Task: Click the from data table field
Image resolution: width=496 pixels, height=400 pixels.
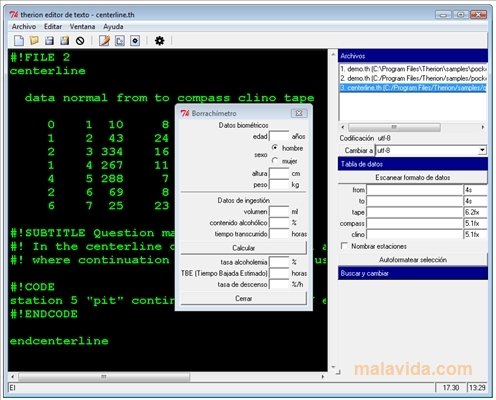Action: tap(415, 190)
